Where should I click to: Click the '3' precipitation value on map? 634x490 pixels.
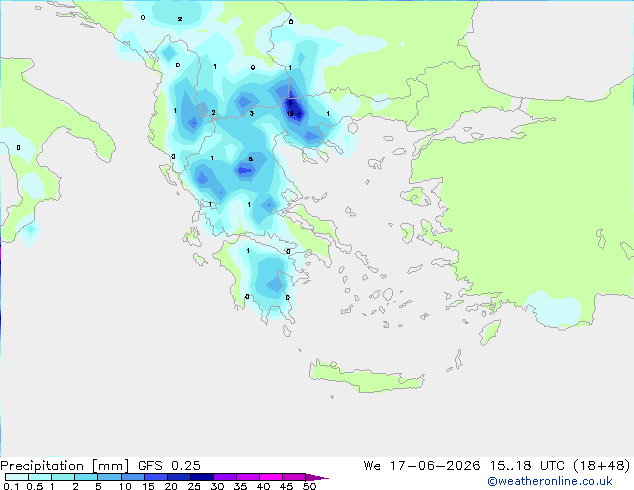[x=251, y=114]
